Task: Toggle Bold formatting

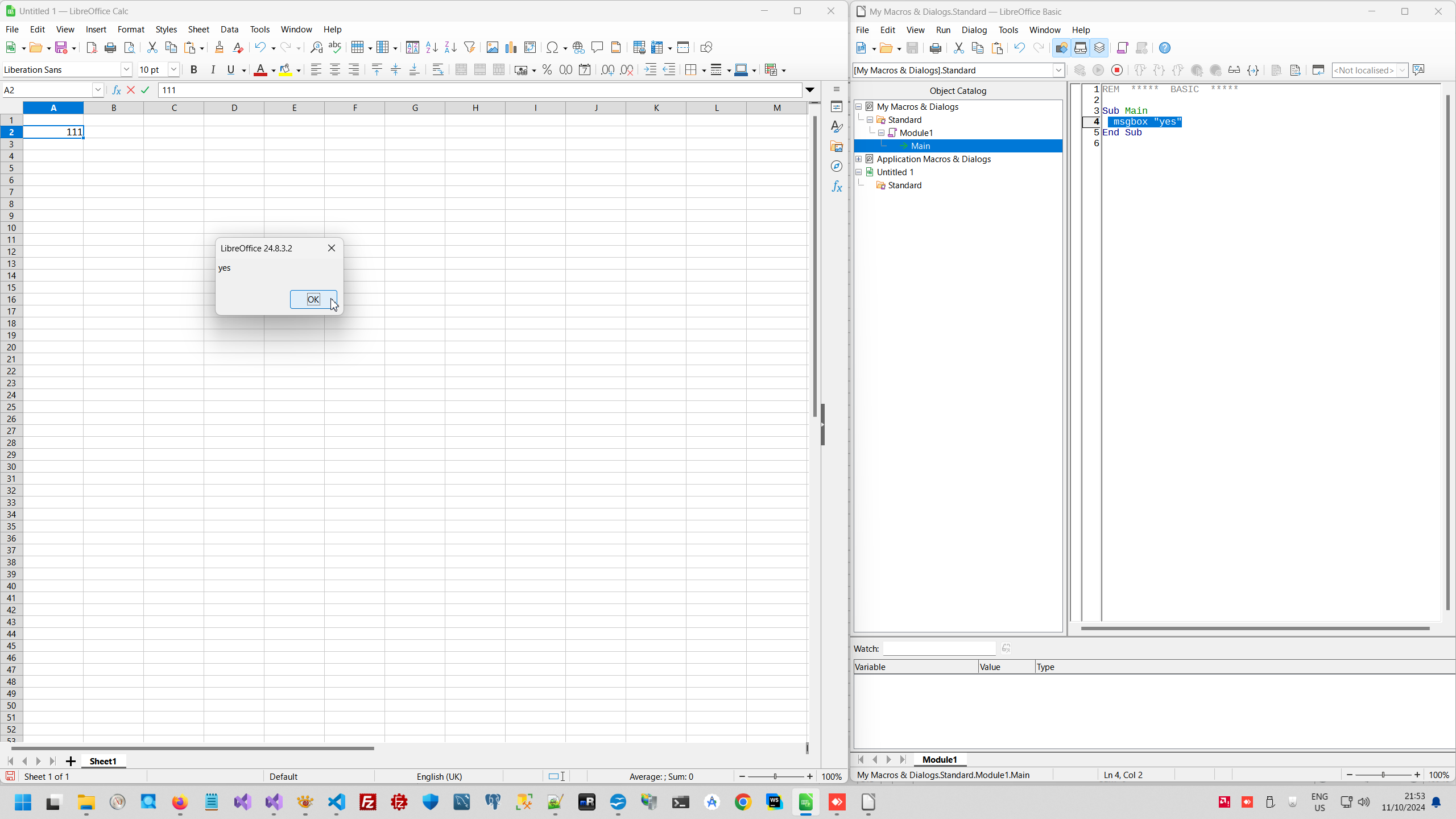Action: (193, 69)
